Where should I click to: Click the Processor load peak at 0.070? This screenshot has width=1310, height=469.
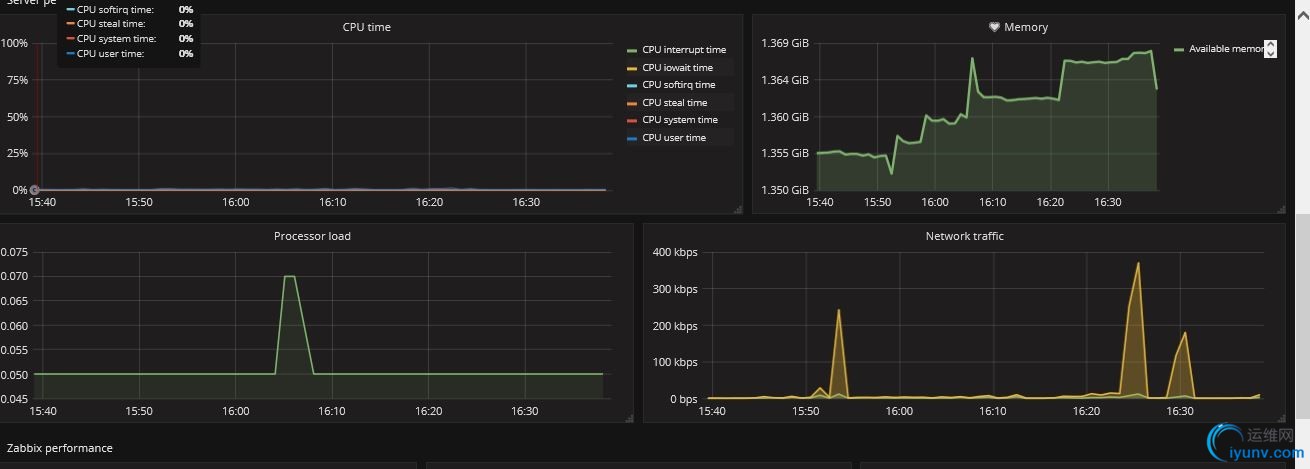coord(290,276)
